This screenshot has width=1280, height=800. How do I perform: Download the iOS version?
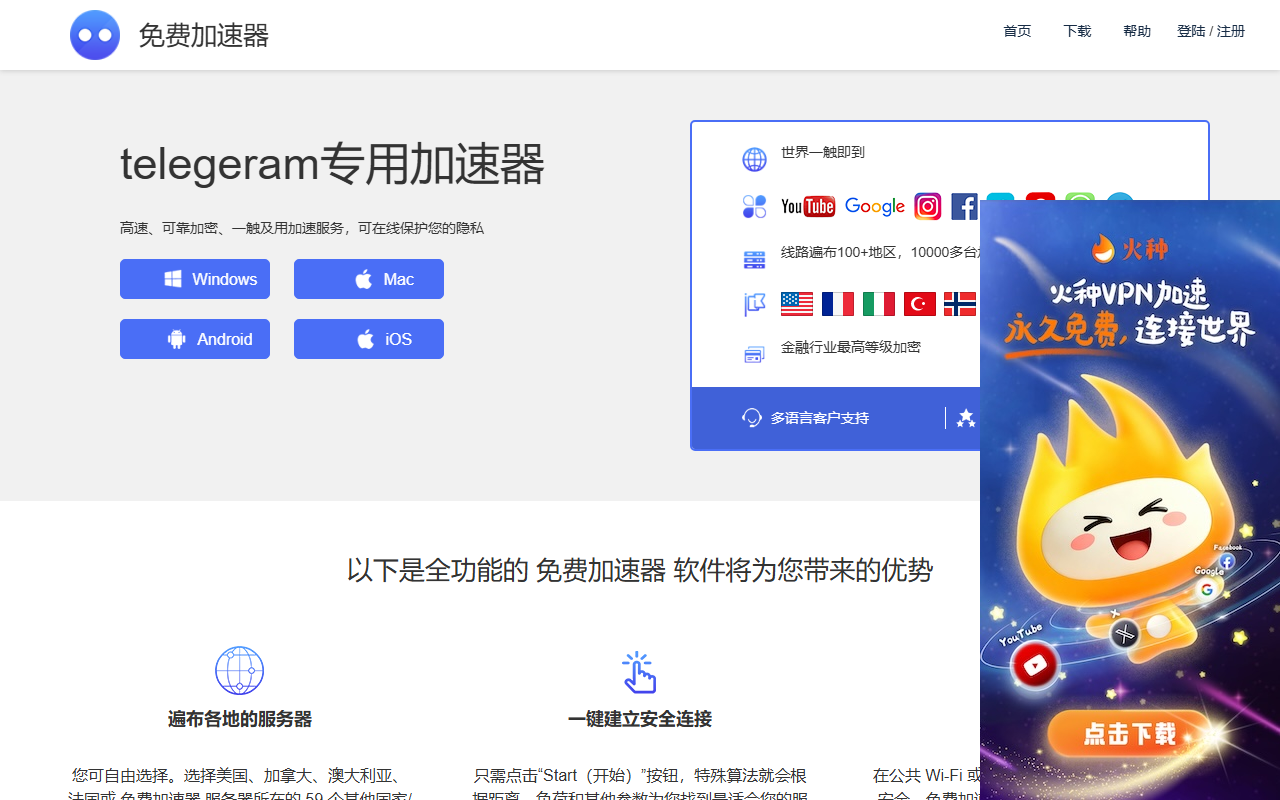(x=369, y=339)
